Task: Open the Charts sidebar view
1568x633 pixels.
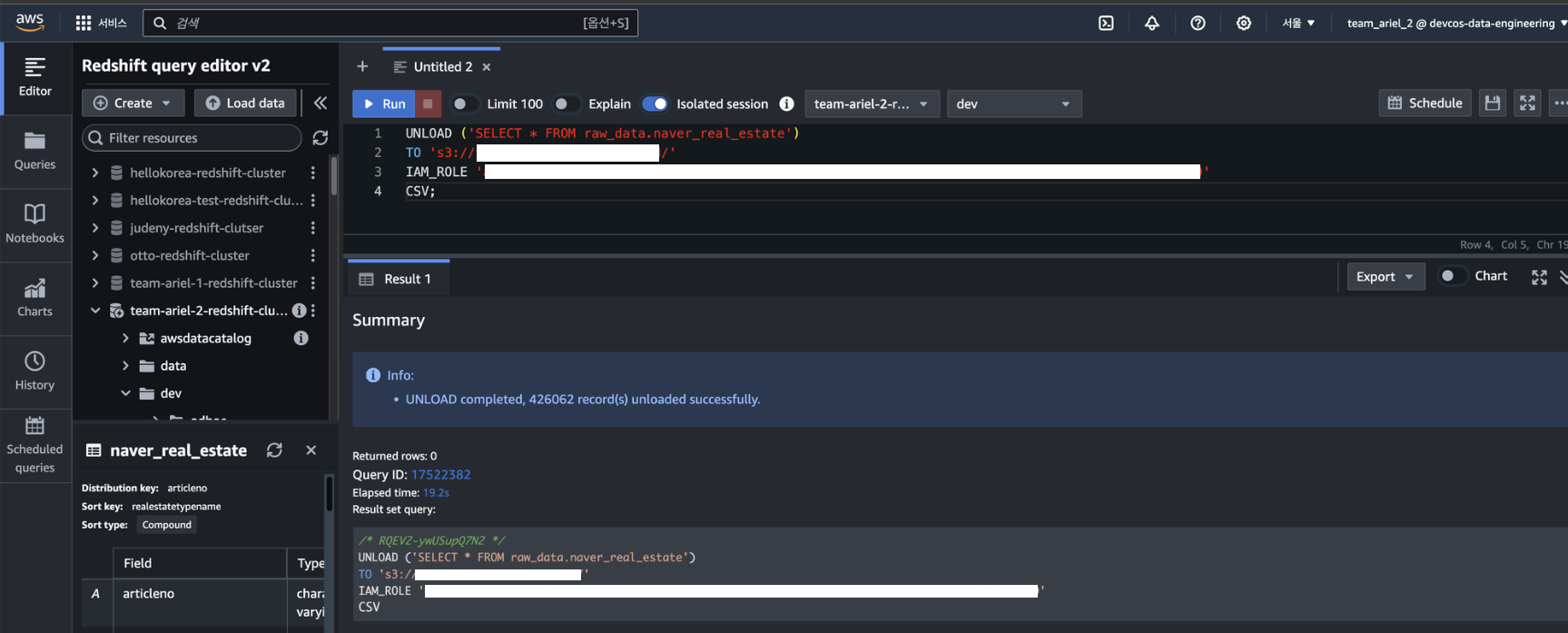Action: click(35, 299)
